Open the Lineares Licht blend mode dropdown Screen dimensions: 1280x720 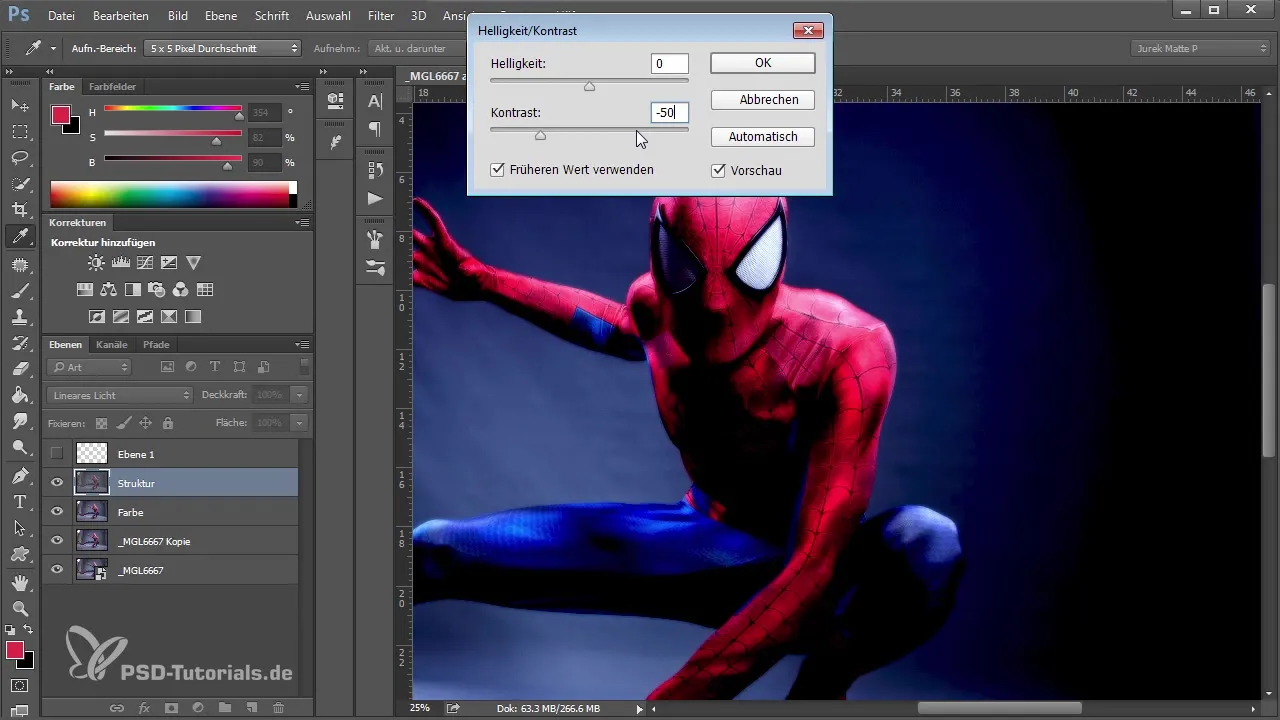pyautogui.click(x=120, y=395)
